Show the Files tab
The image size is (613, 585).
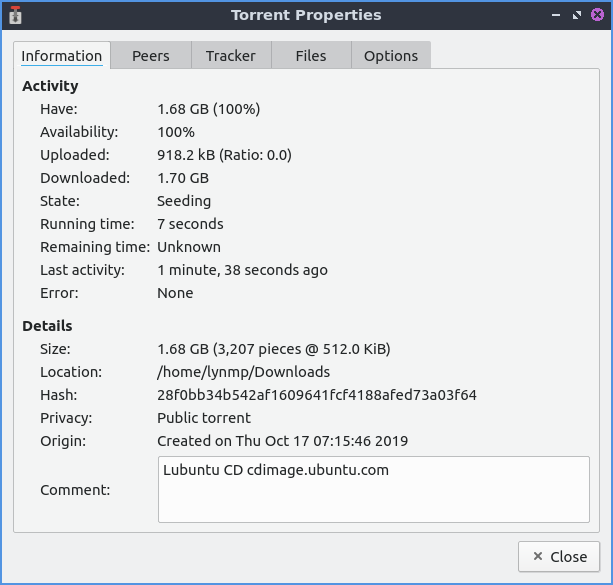tap(310, 56)
